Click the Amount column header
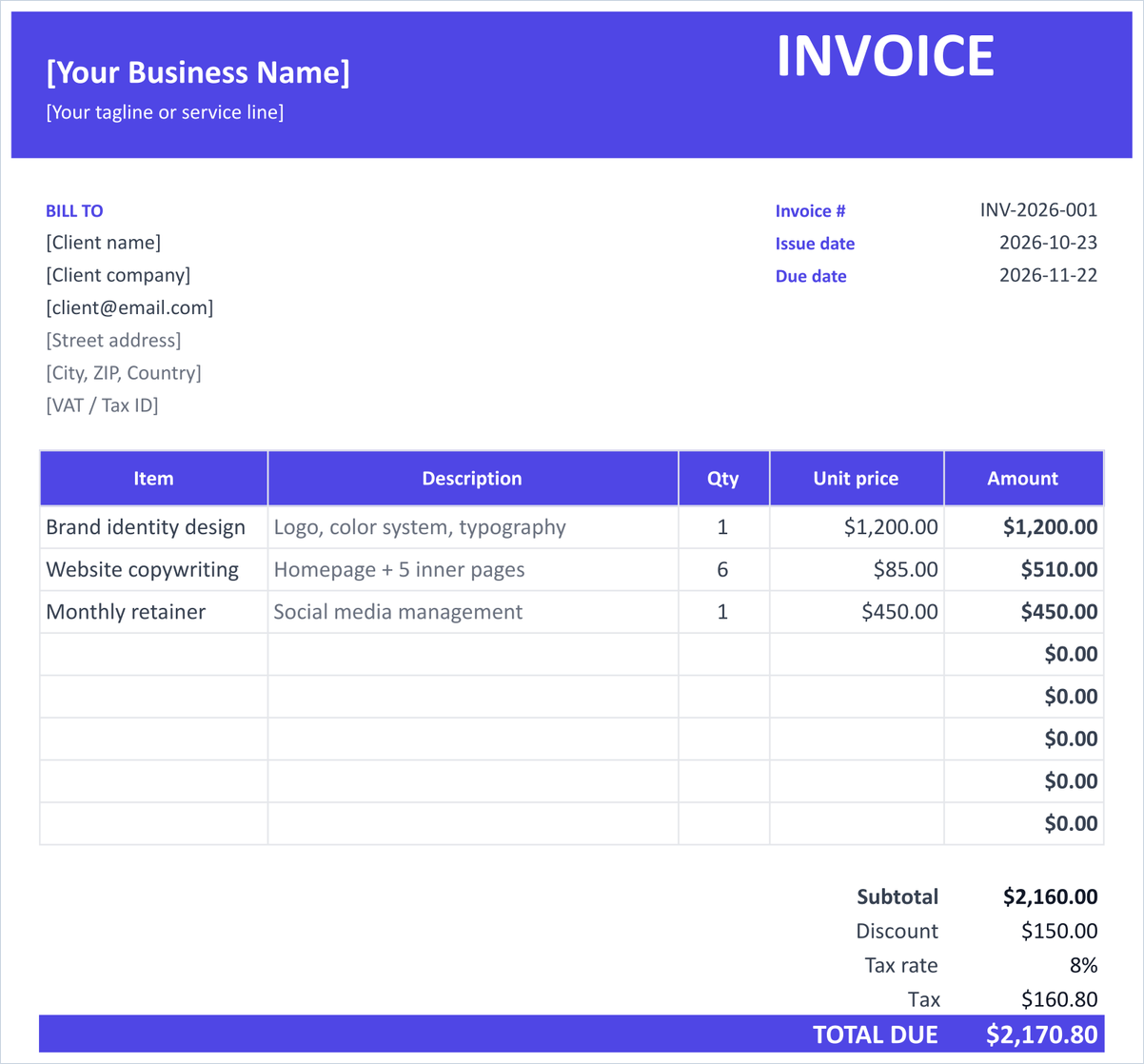The image size is (1144, 1064). pos(1023,478)
